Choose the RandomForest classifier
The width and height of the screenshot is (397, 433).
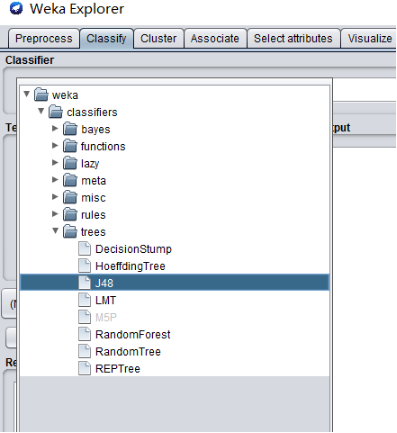pyautogui.click(x=133, y=334)
